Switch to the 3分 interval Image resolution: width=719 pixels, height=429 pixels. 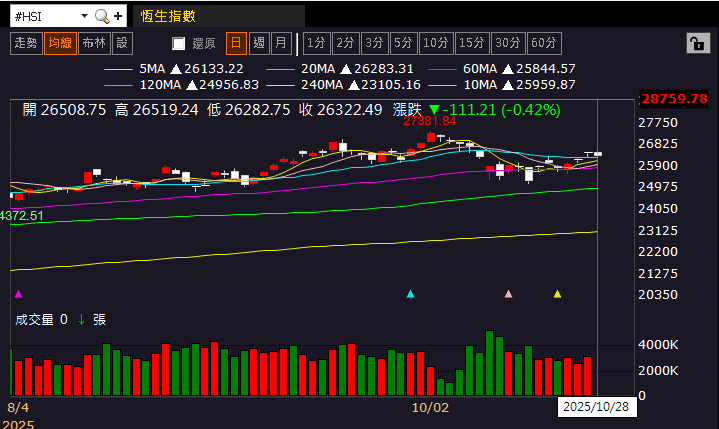pos(375,43)
